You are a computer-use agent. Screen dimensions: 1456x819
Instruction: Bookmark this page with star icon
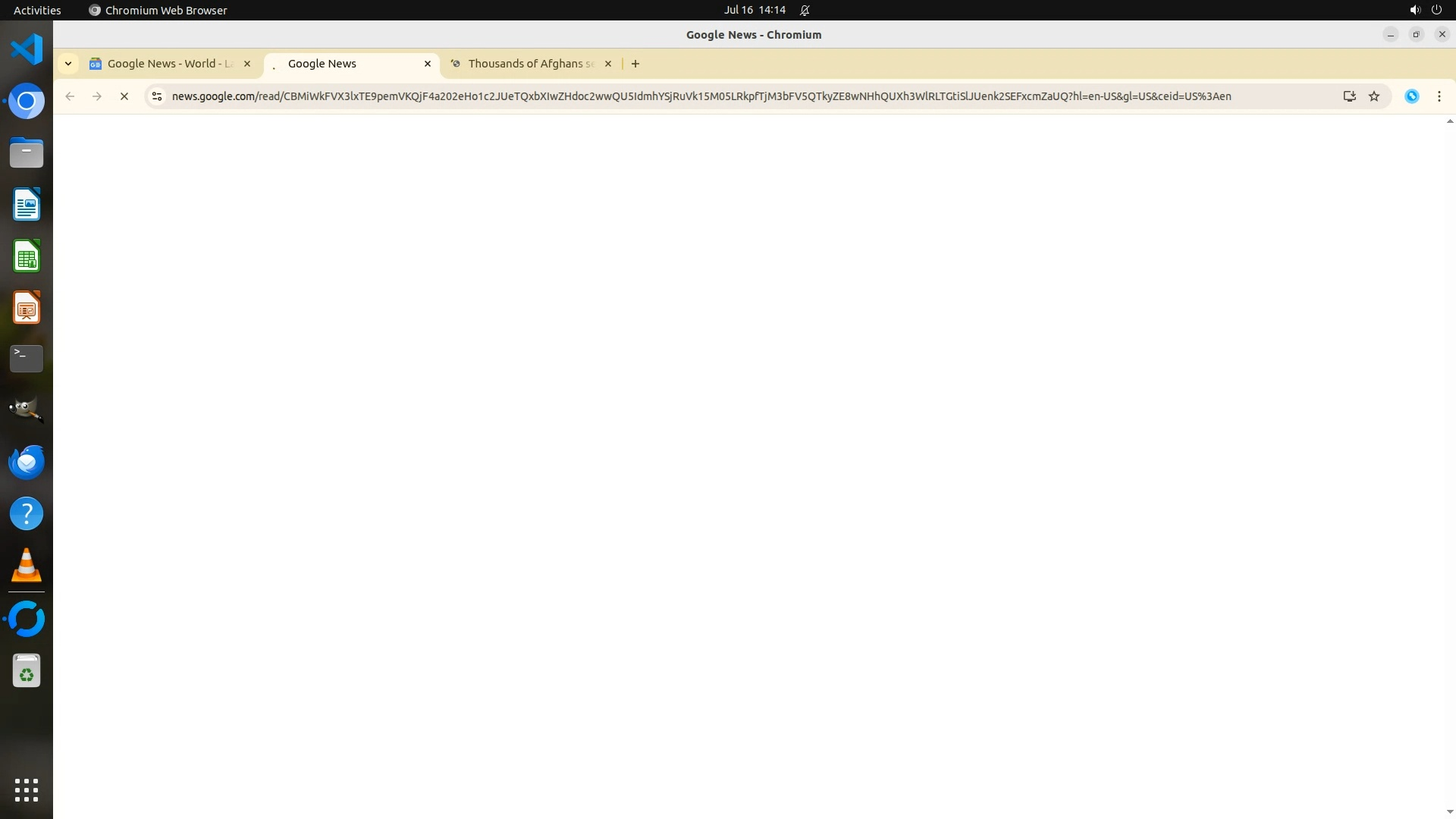[x=1374, y=96]
